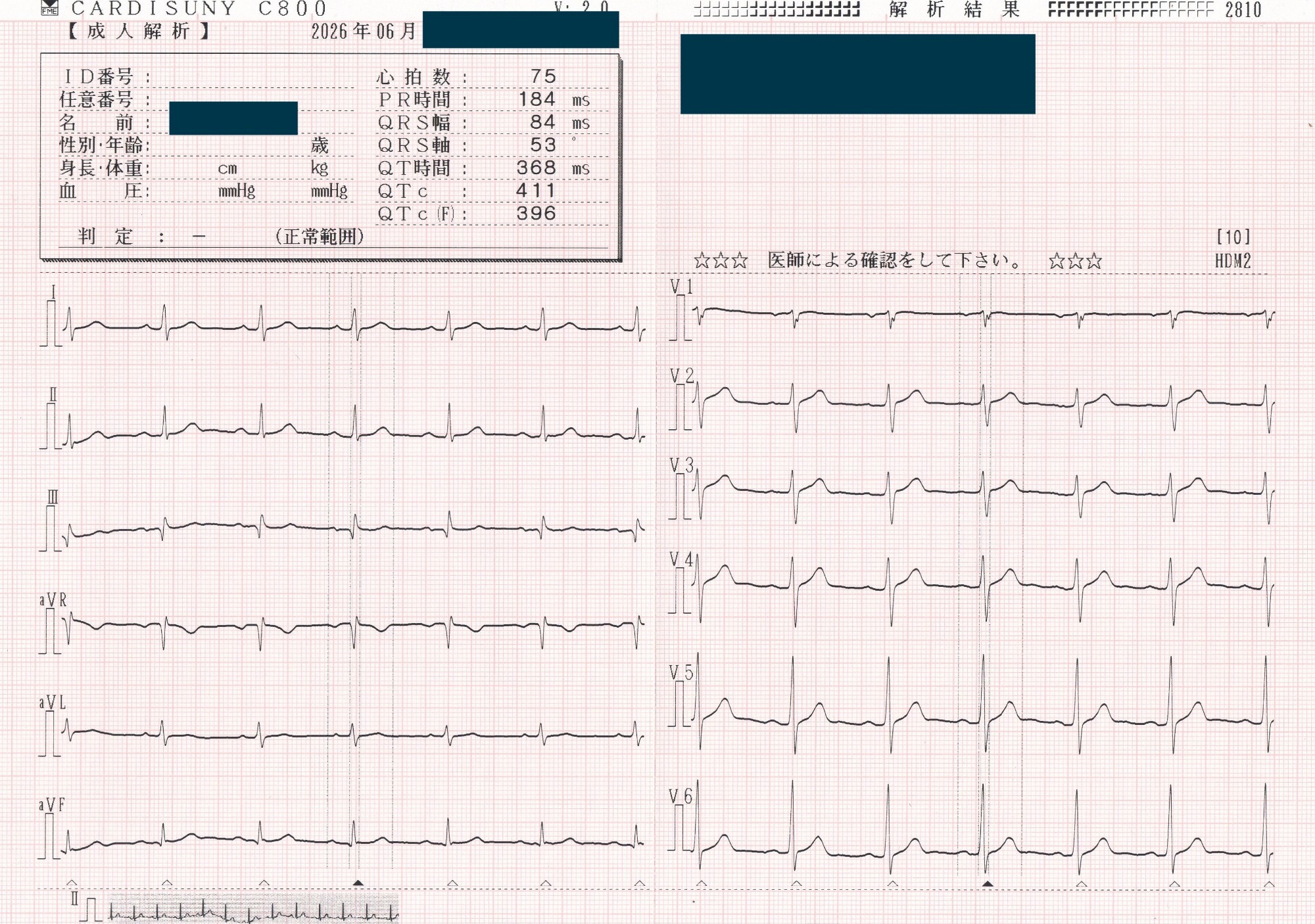Viewport: 1315px width, 924px height.
Task: Click the QTc value 411
Action: [536, 191]
